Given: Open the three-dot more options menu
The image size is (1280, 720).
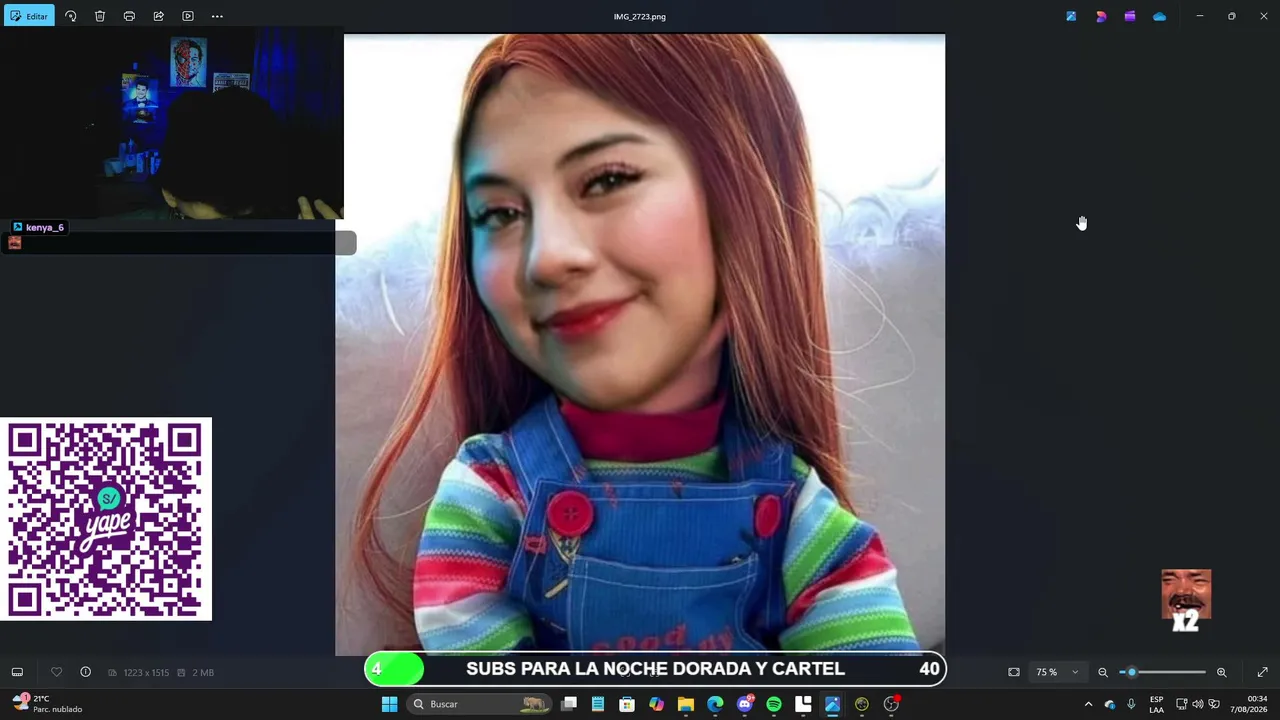Looking at the screenshot, I should coord(217,16).
